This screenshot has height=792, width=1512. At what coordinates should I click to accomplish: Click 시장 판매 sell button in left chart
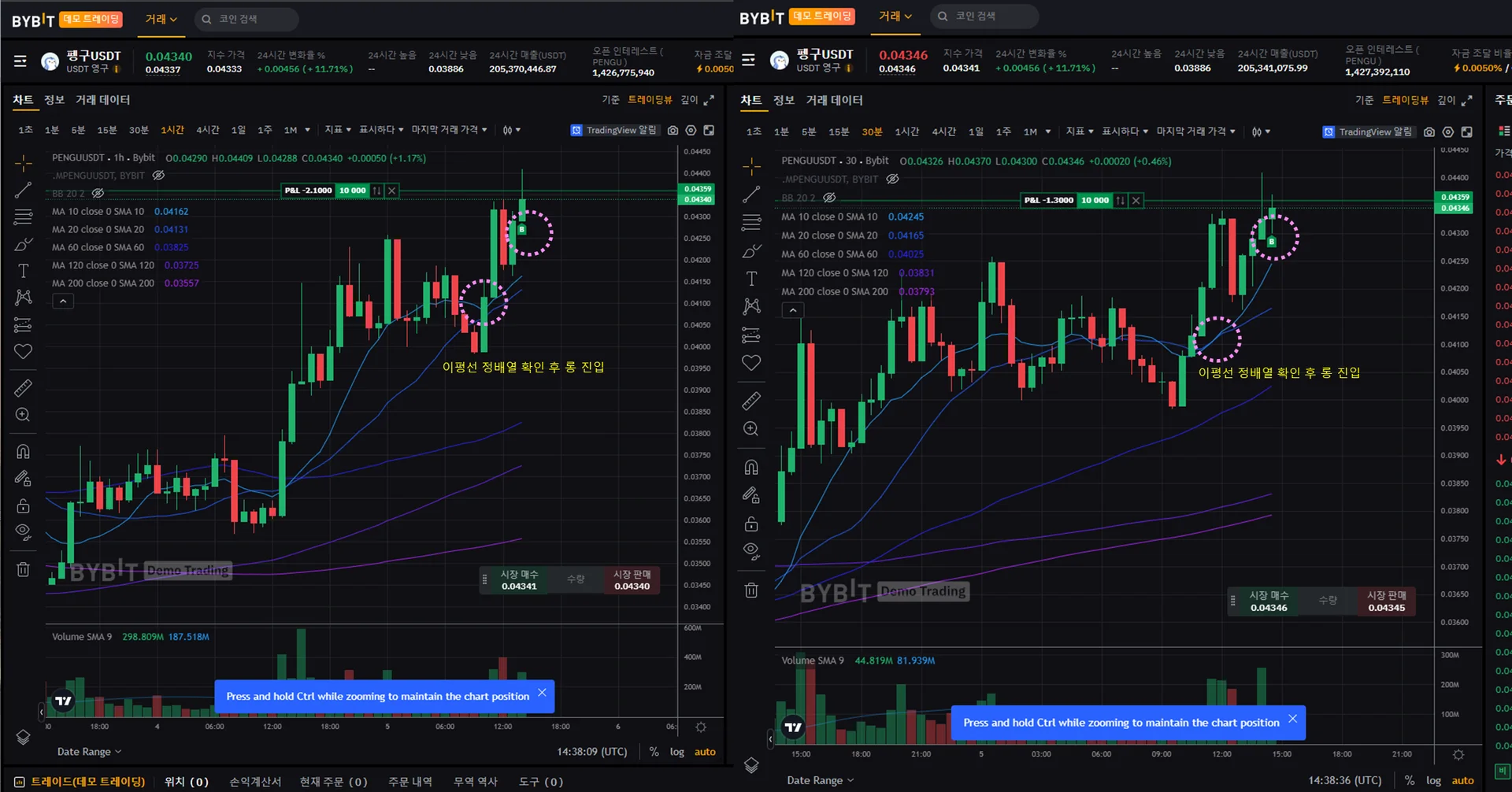tap(632, 580)
